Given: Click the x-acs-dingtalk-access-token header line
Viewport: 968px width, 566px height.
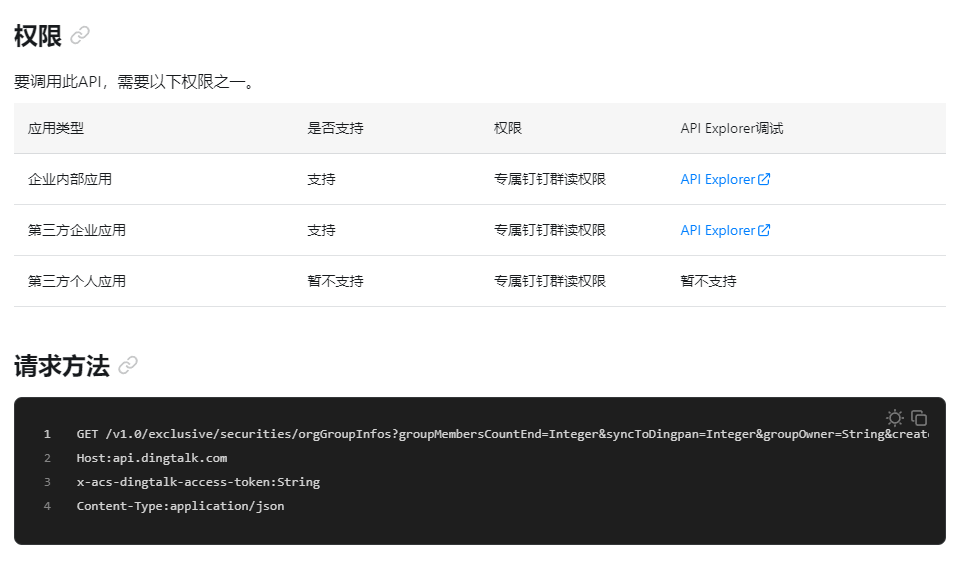Looking at the screenshot, I should click(x=198, y=482).
